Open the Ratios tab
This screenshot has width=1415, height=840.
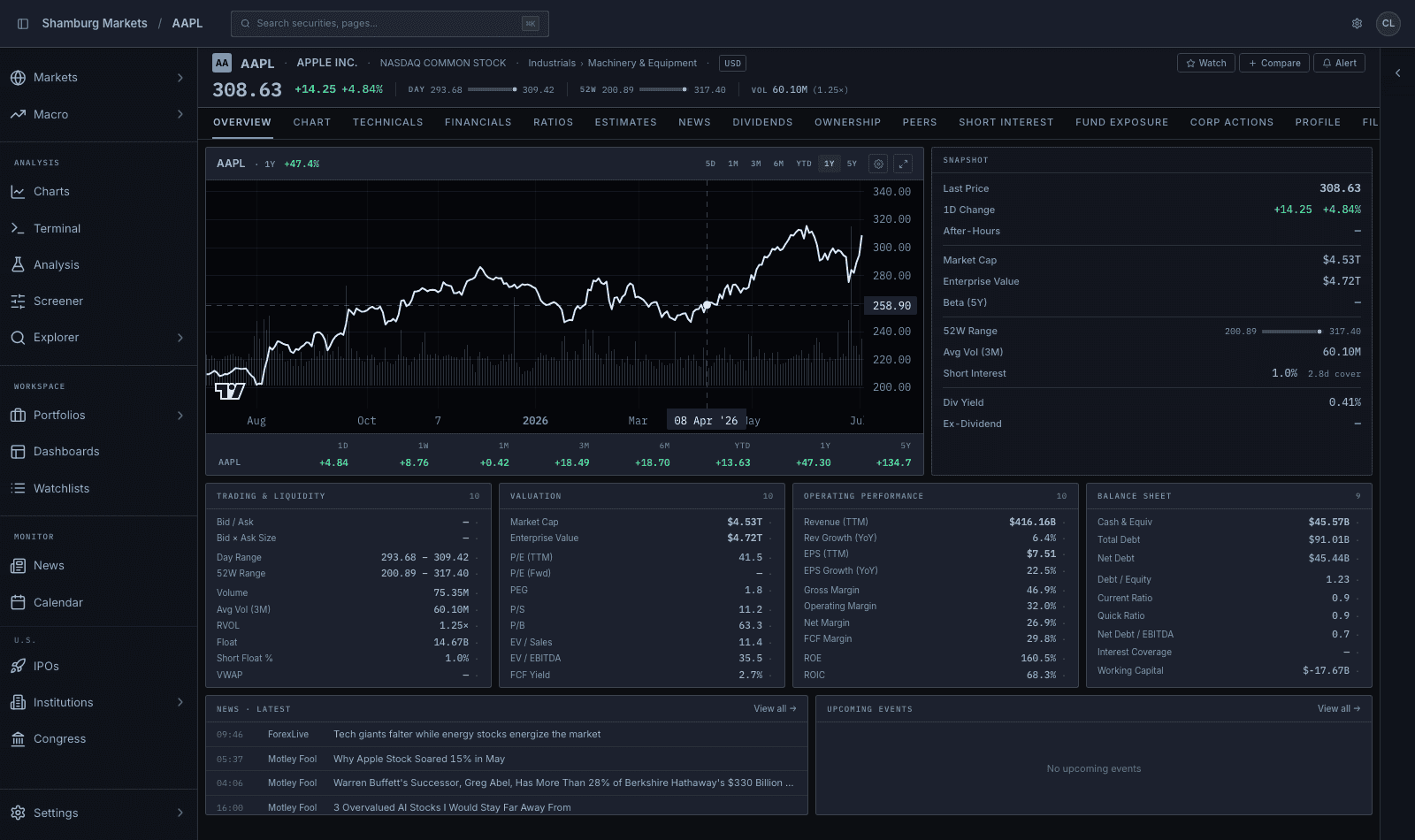point(554,122)
